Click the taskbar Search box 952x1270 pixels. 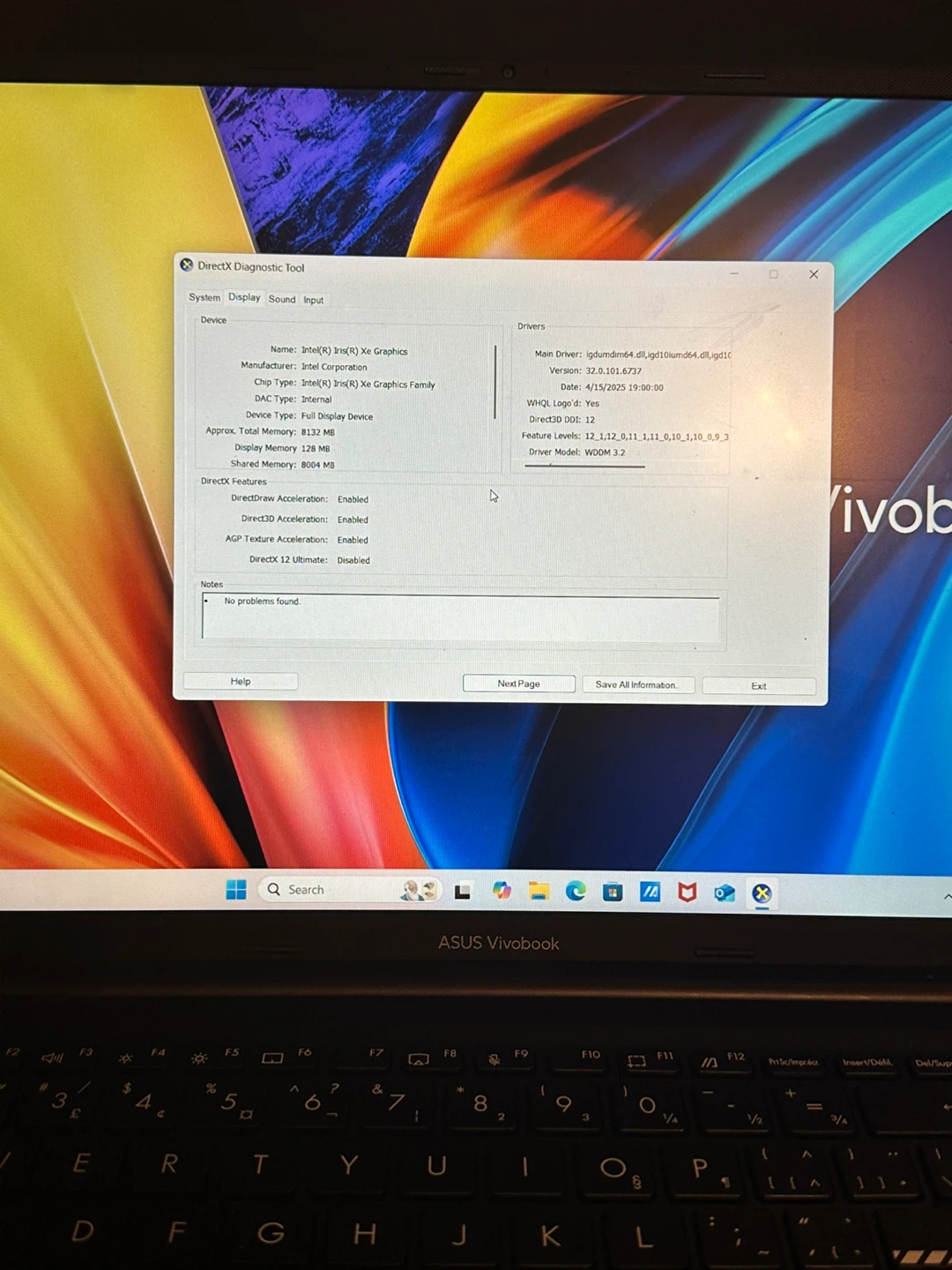349,890
